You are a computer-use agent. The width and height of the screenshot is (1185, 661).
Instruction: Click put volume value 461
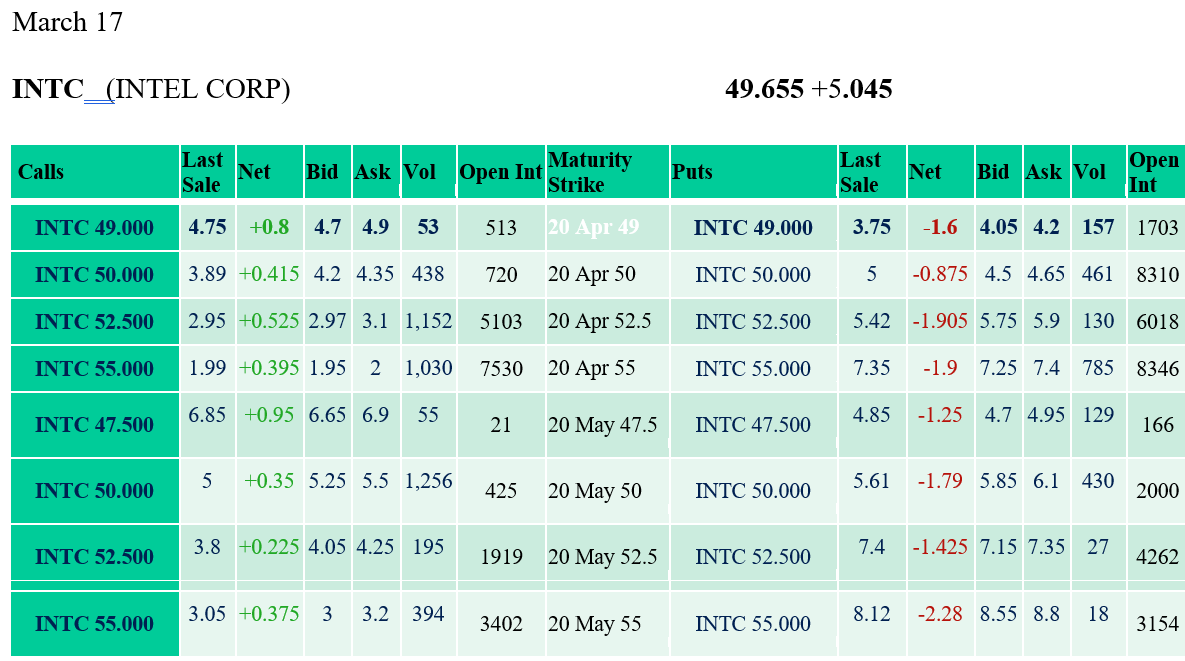coord(1098,273)
